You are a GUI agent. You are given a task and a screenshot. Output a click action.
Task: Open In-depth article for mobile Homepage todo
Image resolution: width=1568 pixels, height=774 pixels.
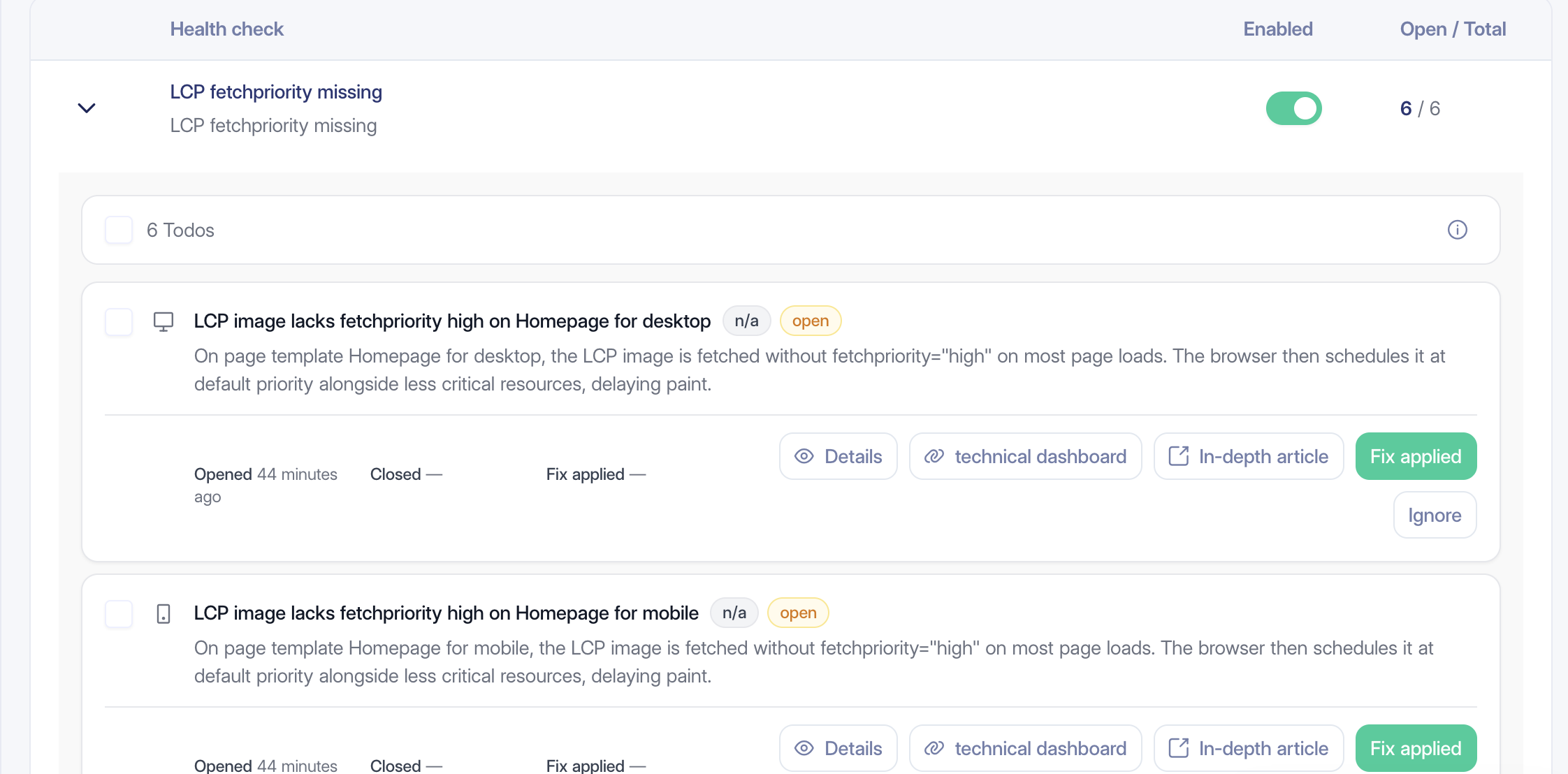[x=1249, y=748]
